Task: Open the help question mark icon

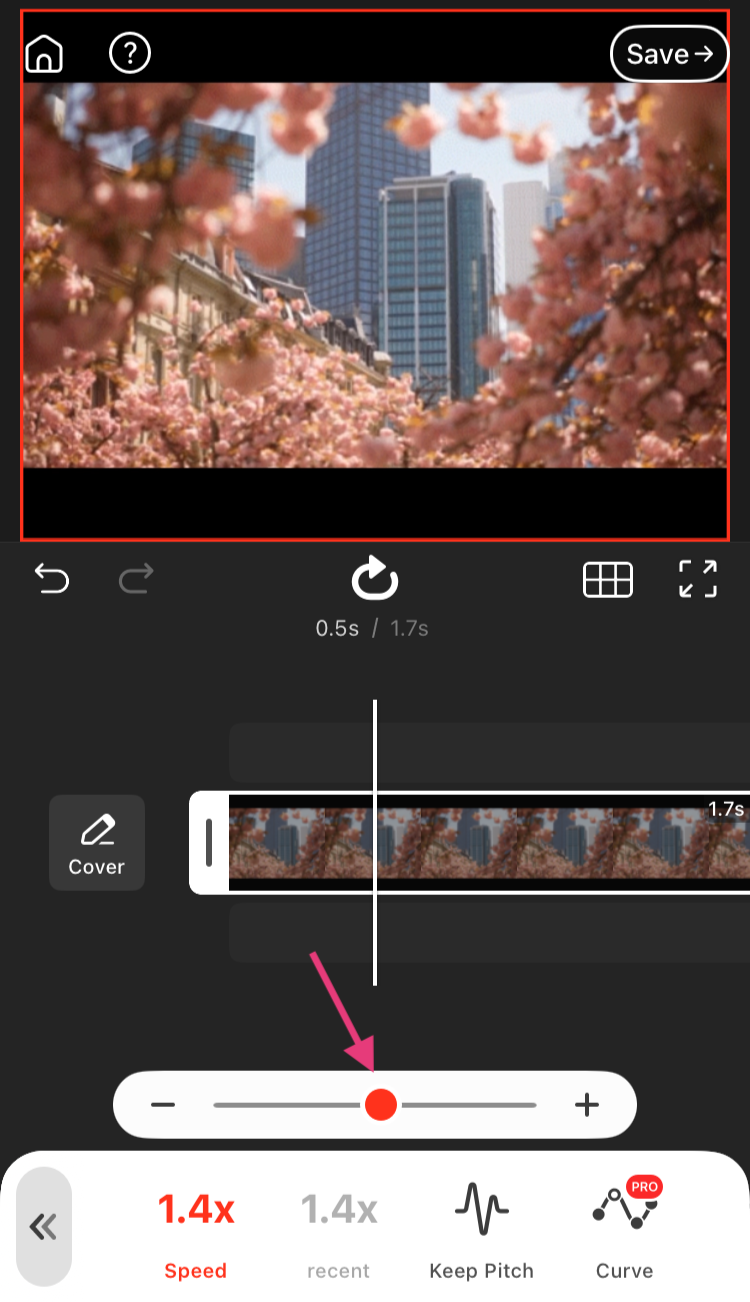Action: click(x=130, y=53)
